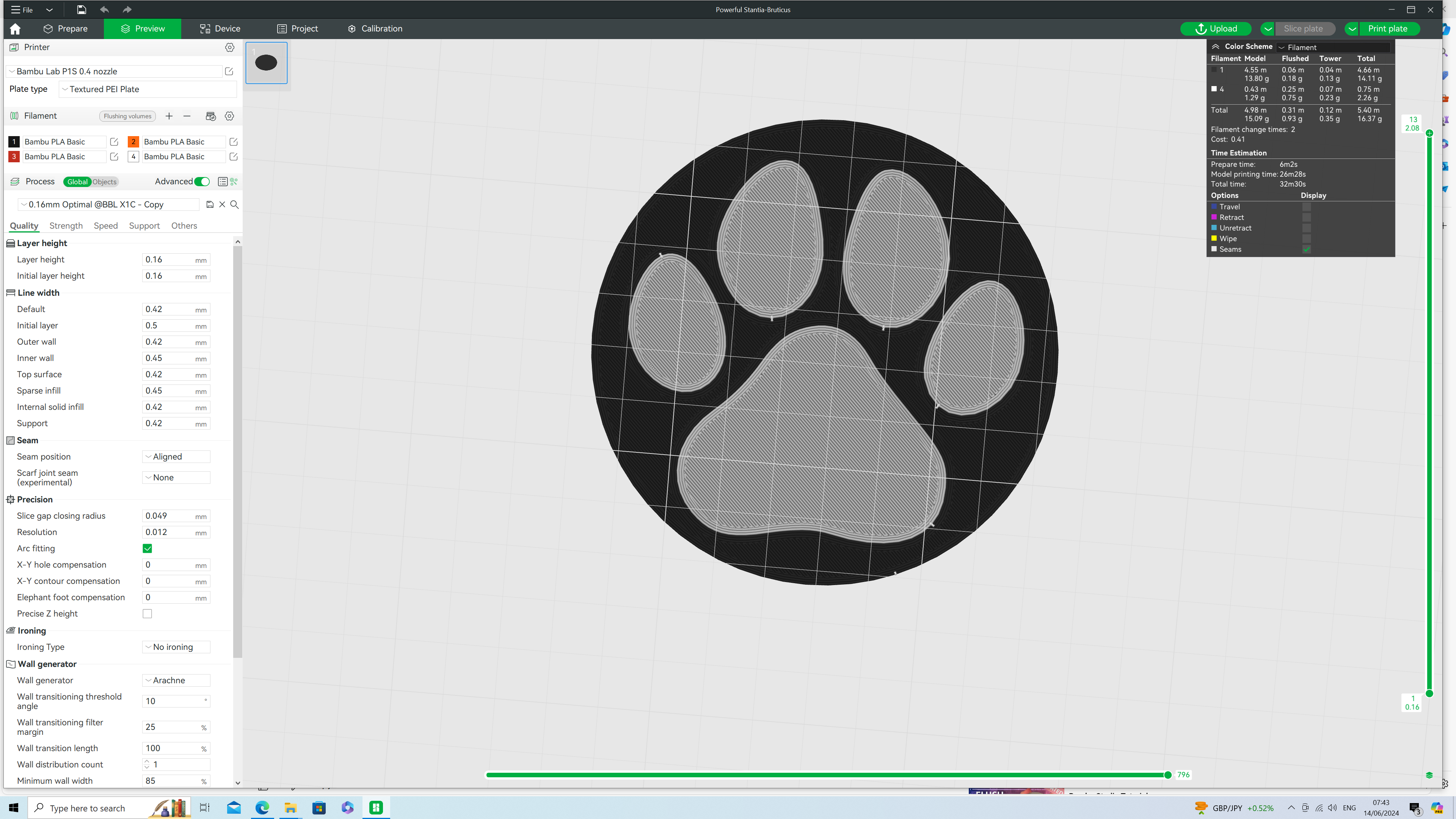
Task: Open printer settings via the gear icon
Action: coord(229,47)
